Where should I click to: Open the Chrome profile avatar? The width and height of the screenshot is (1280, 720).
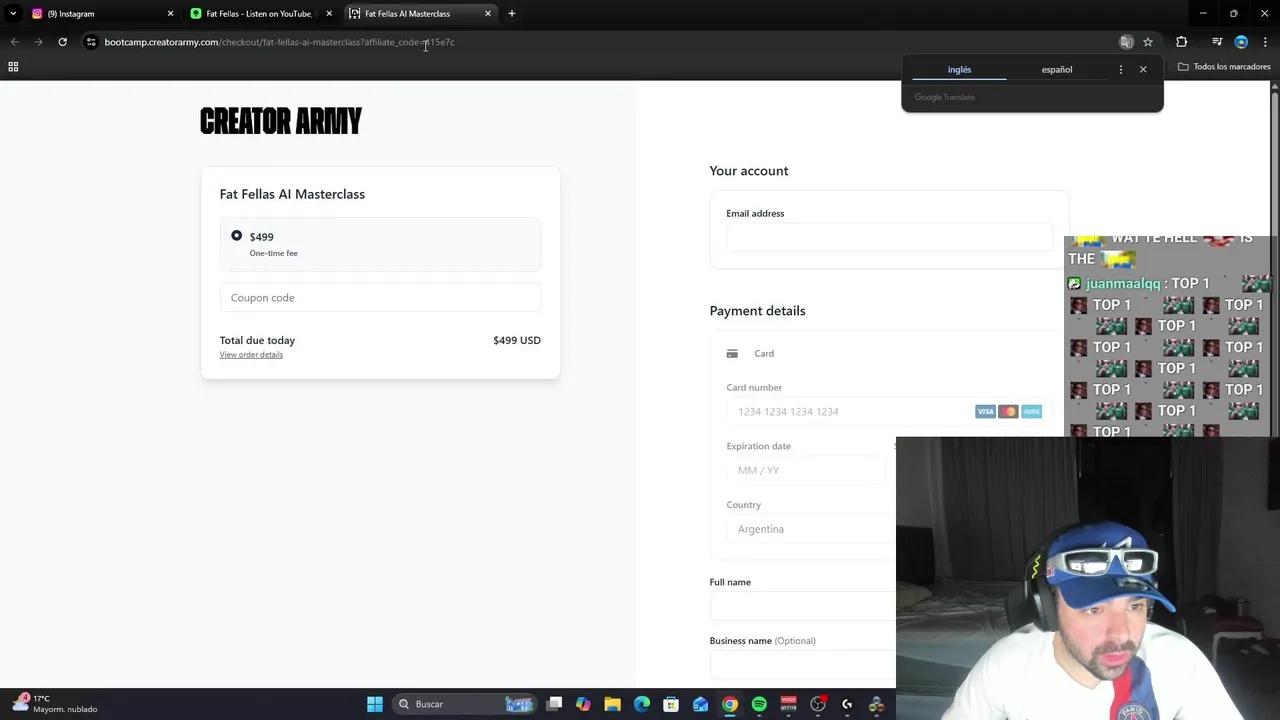[1241, 42]
